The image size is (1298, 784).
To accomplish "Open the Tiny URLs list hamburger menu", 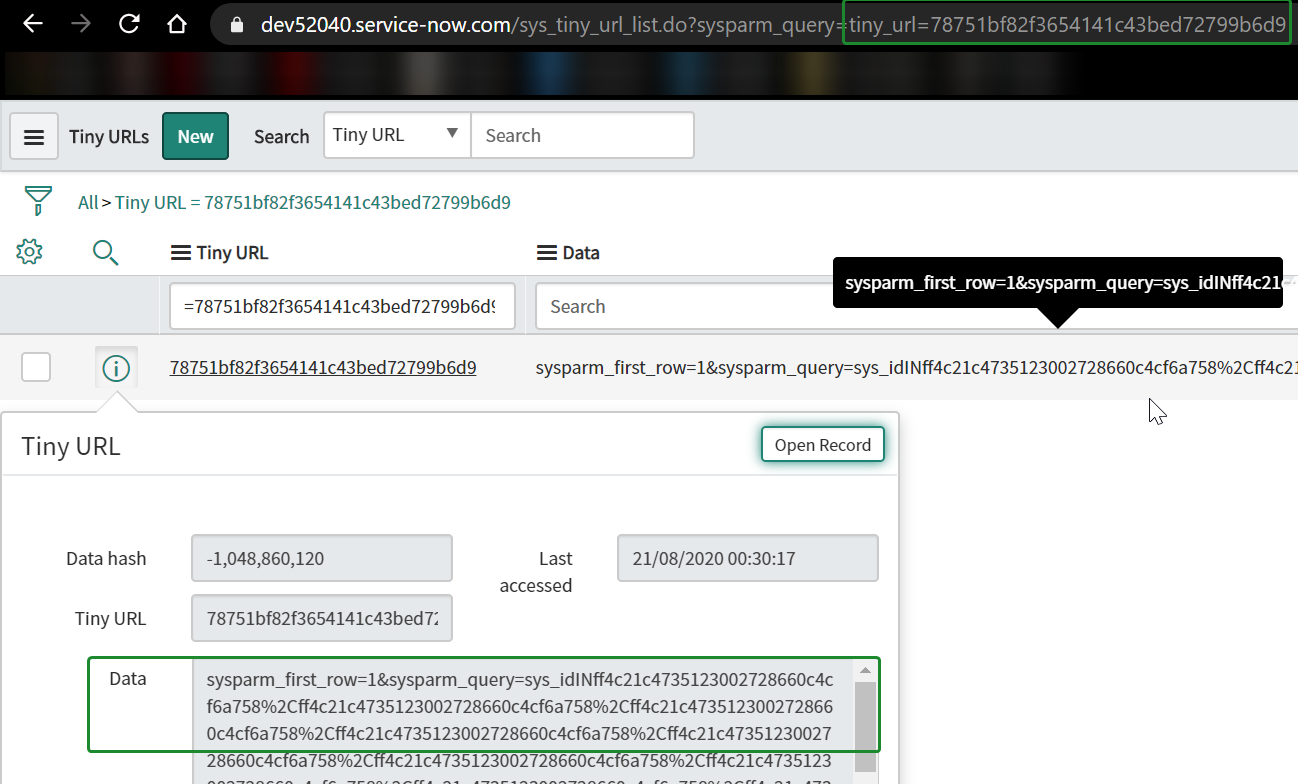I will [34, 136].
